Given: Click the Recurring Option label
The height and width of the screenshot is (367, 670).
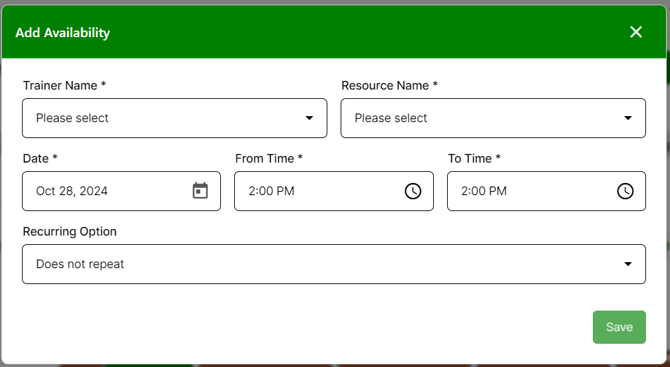Looking at the screenshot, I should [x=70, y=232].
